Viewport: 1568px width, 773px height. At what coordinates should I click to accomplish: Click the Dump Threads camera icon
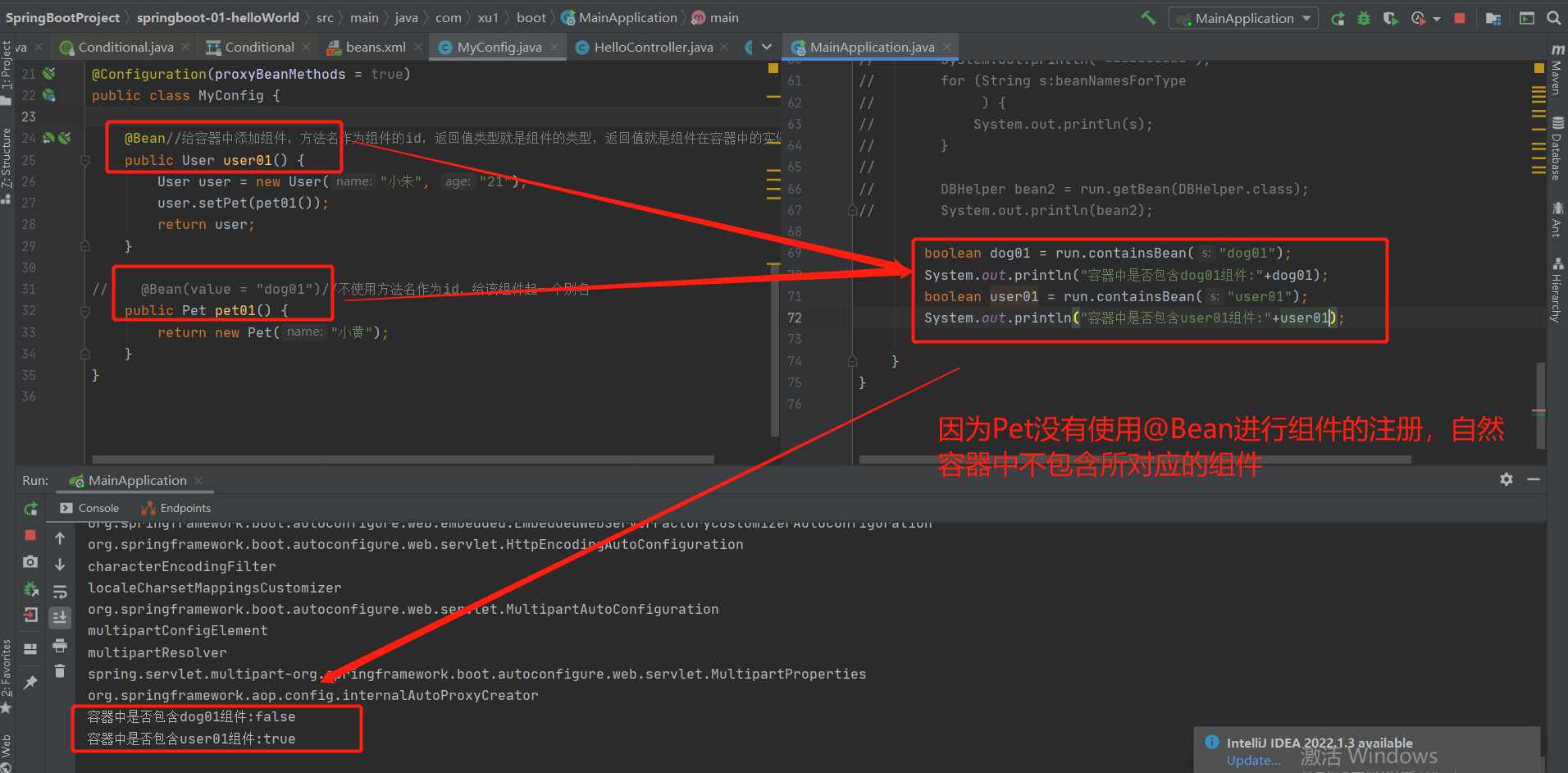click(30, 561)
